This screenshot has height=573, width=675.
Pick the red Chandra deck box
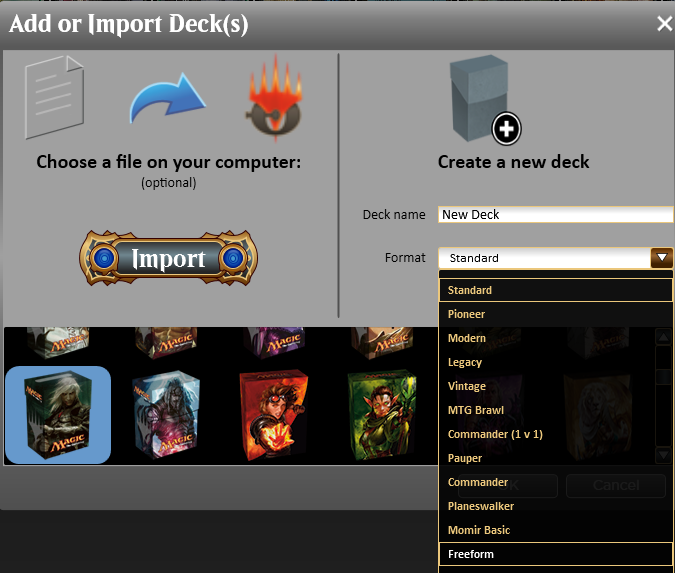coord(274,415)
